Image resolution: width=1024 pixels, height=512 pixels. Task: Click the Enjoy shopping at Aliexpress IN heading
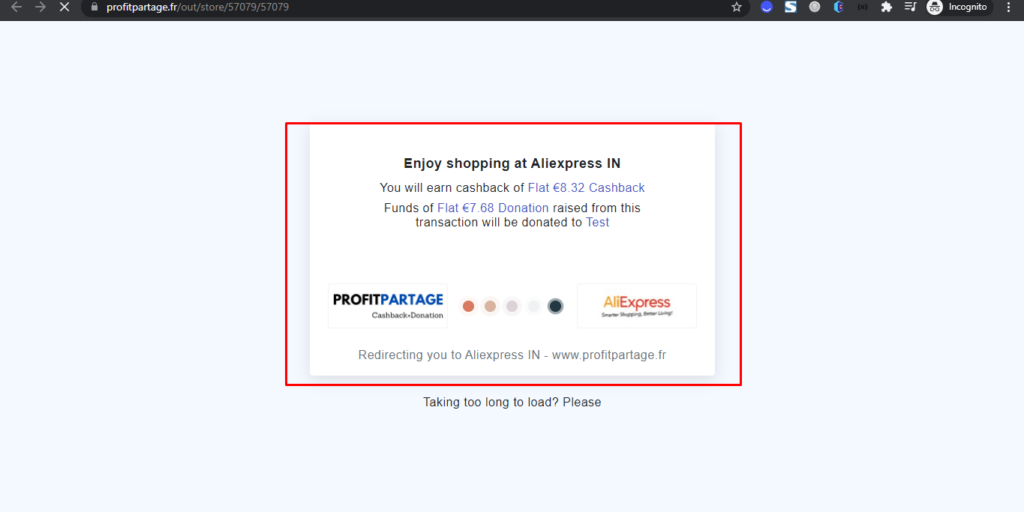(512, 164)
